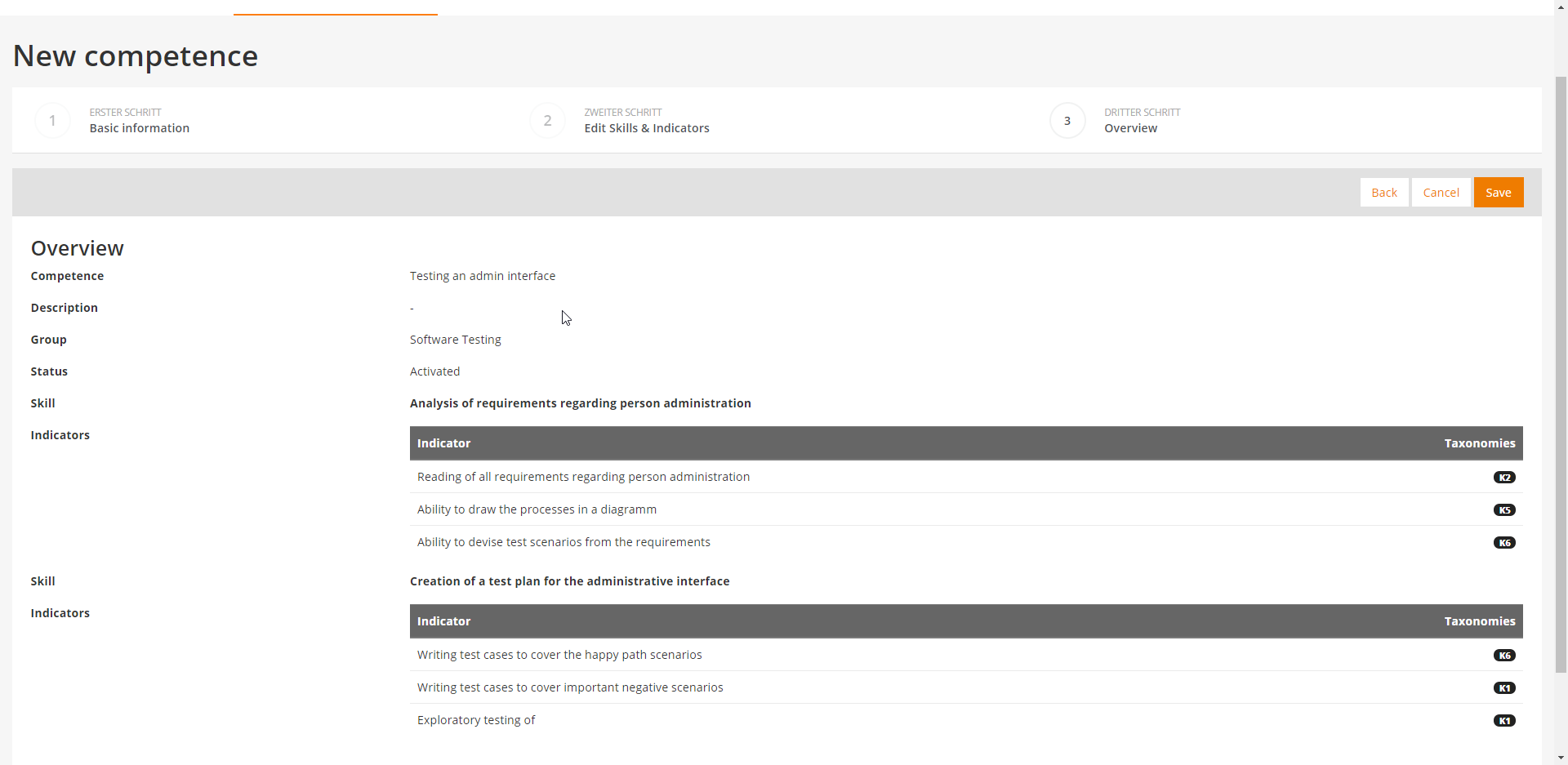The height and width of the screenshot is (765, 1568).
Task: Select the 'Ability to draw the processes' row
Action: pyautogui.click(x=537, y=509)
